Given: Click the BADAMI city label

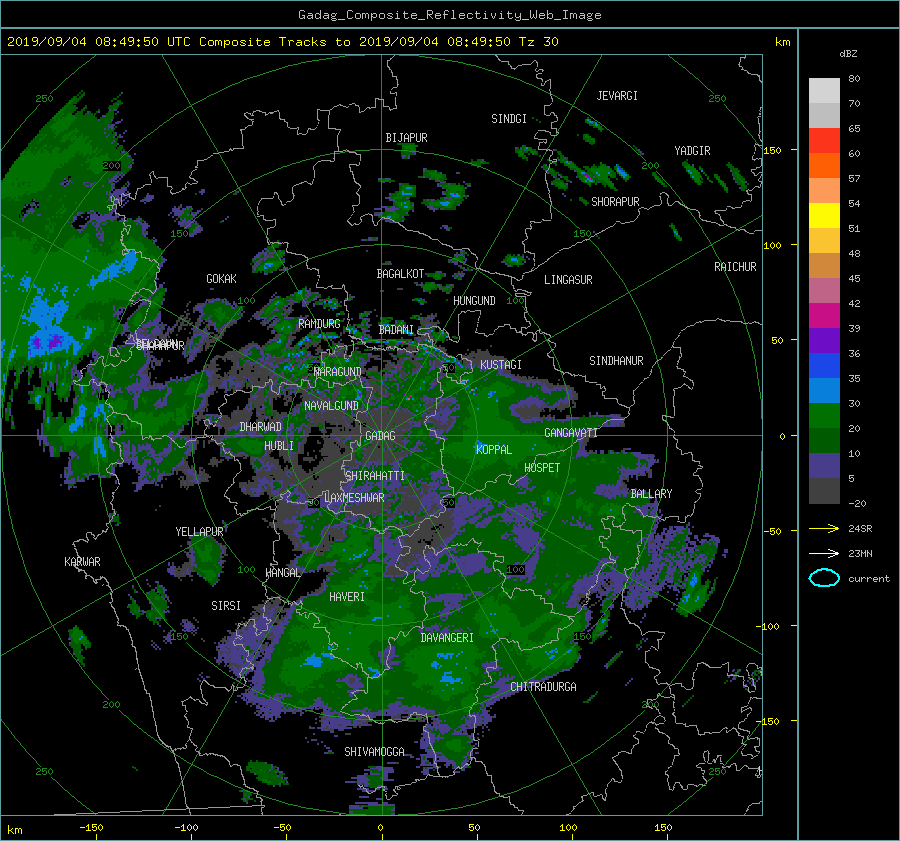Looking at the screenshot, I should [396, 330].
